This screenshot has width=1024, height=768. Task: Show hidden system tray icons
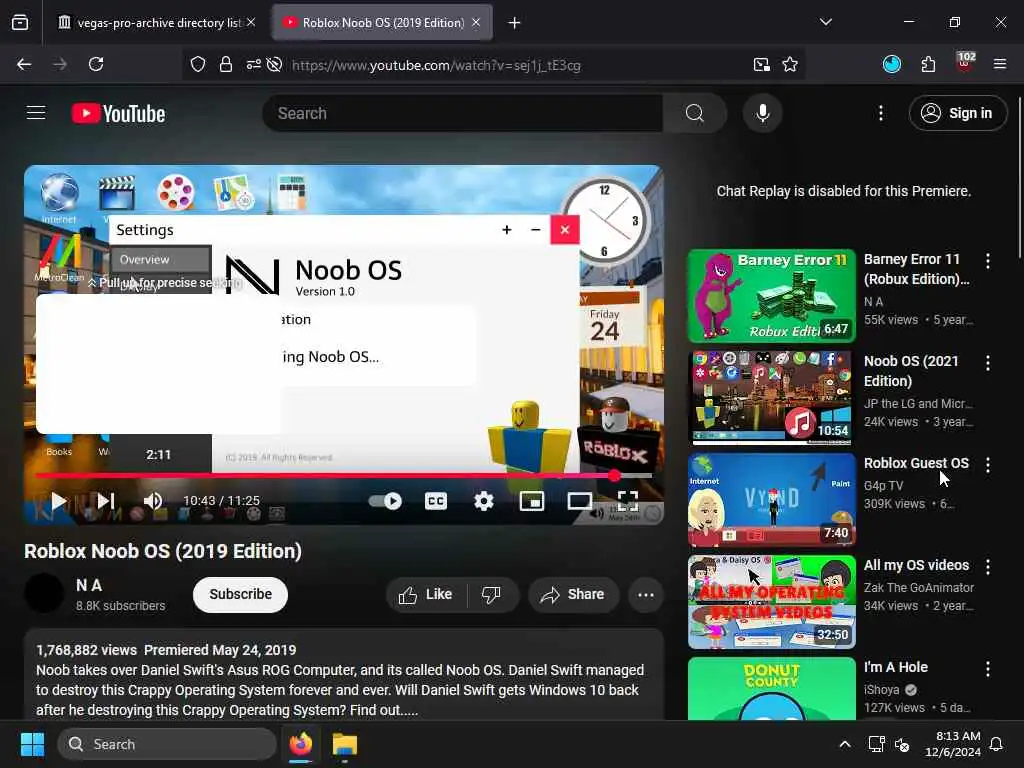pos(844,744)
